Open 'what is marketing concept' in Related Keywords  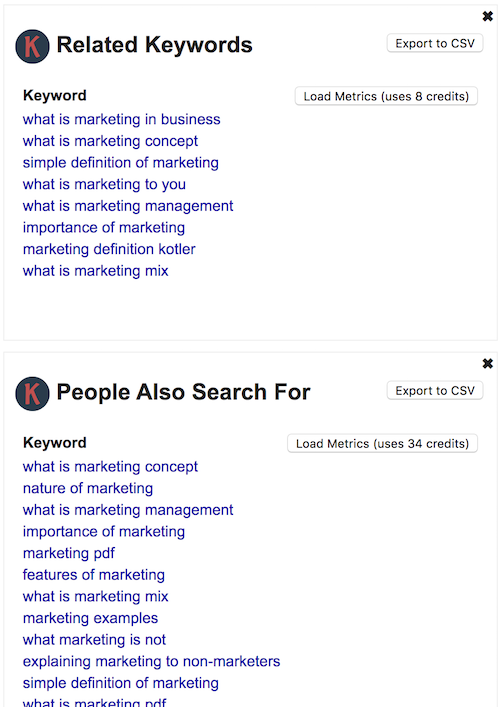[x=110, y=141]
